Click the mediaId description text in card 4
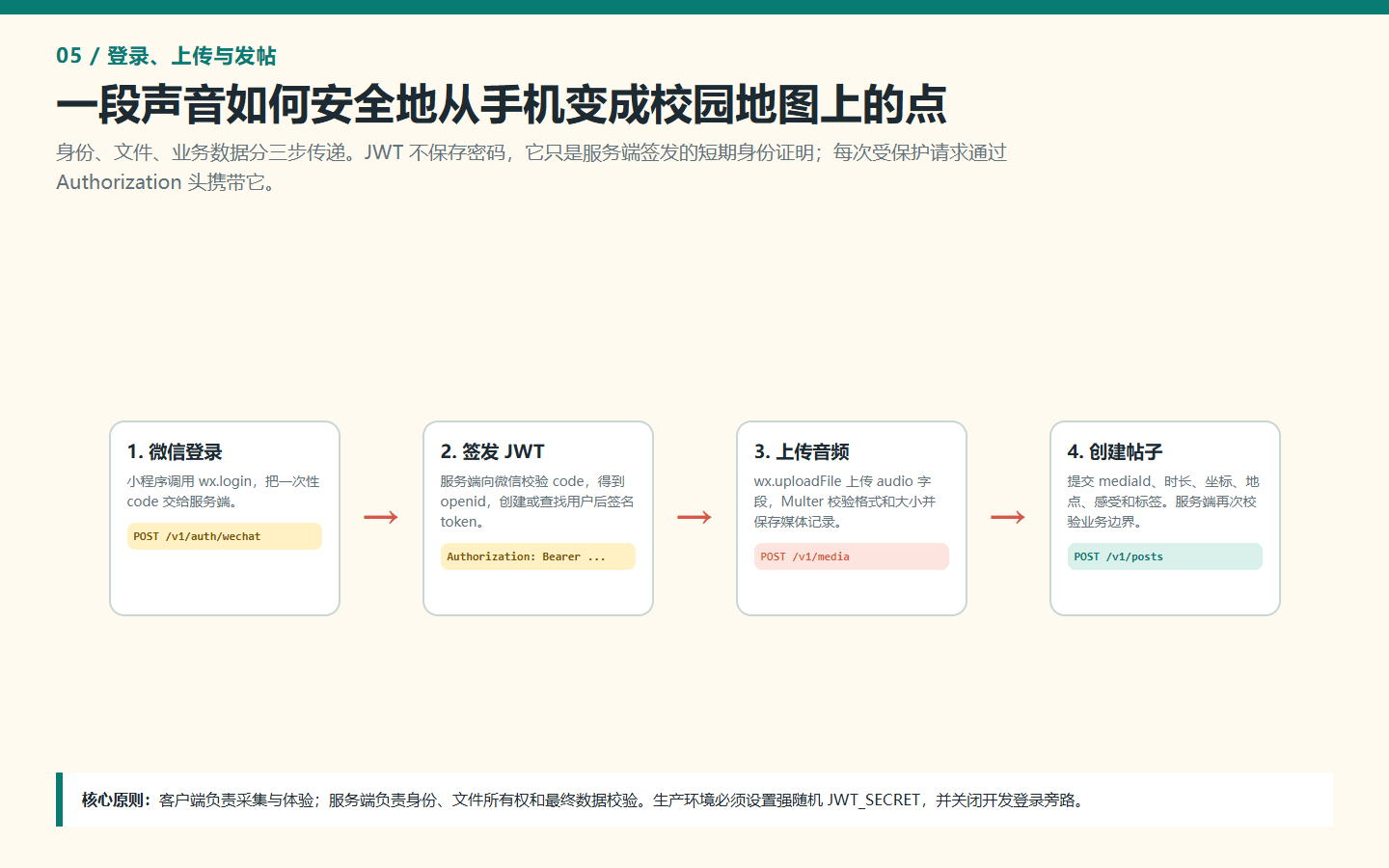Image resolution: width=1389 pixels, height=868 pixels. [1164, 502]
